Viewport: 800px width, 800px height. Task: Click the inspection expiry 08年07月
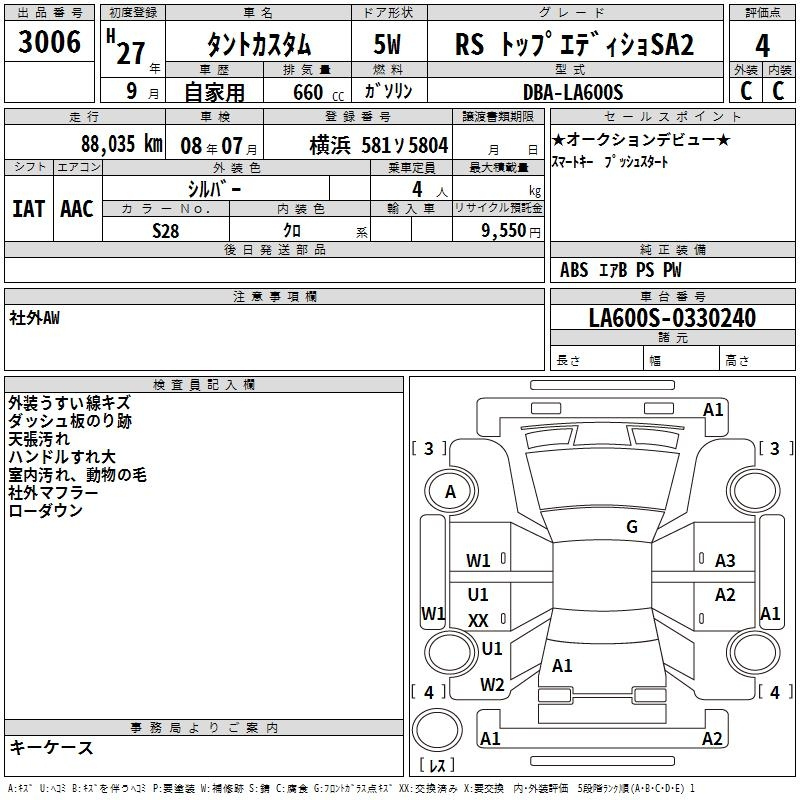pos(219,146)
